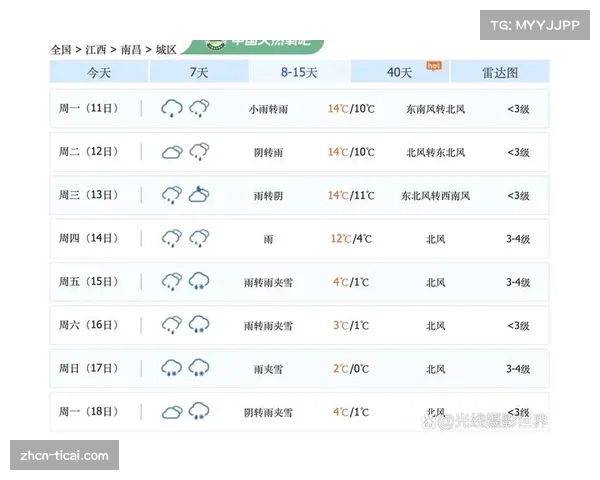600x480 pixels.
Task: Select the 周四（14日）date label
Action: [88, 238]
